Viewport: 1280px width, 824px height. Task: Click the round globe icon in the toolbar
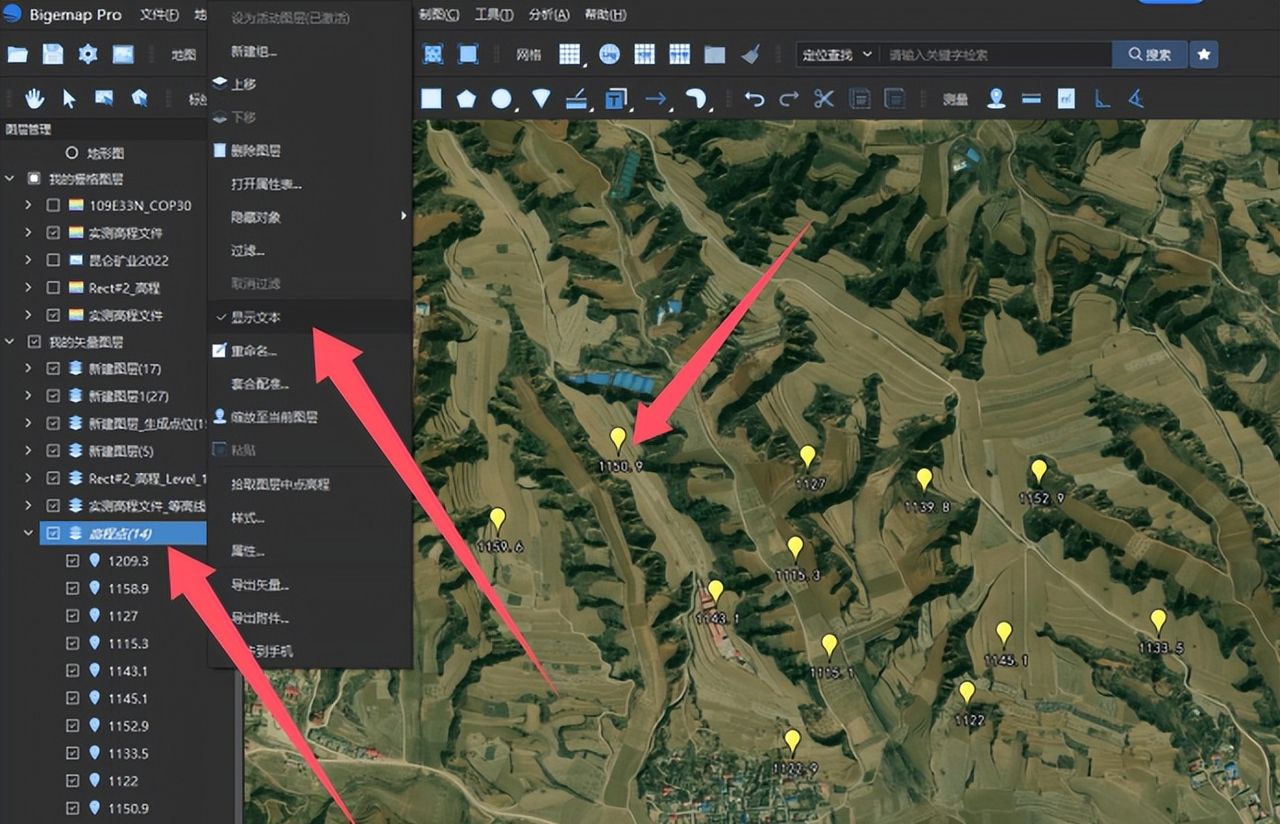[609, 55]
